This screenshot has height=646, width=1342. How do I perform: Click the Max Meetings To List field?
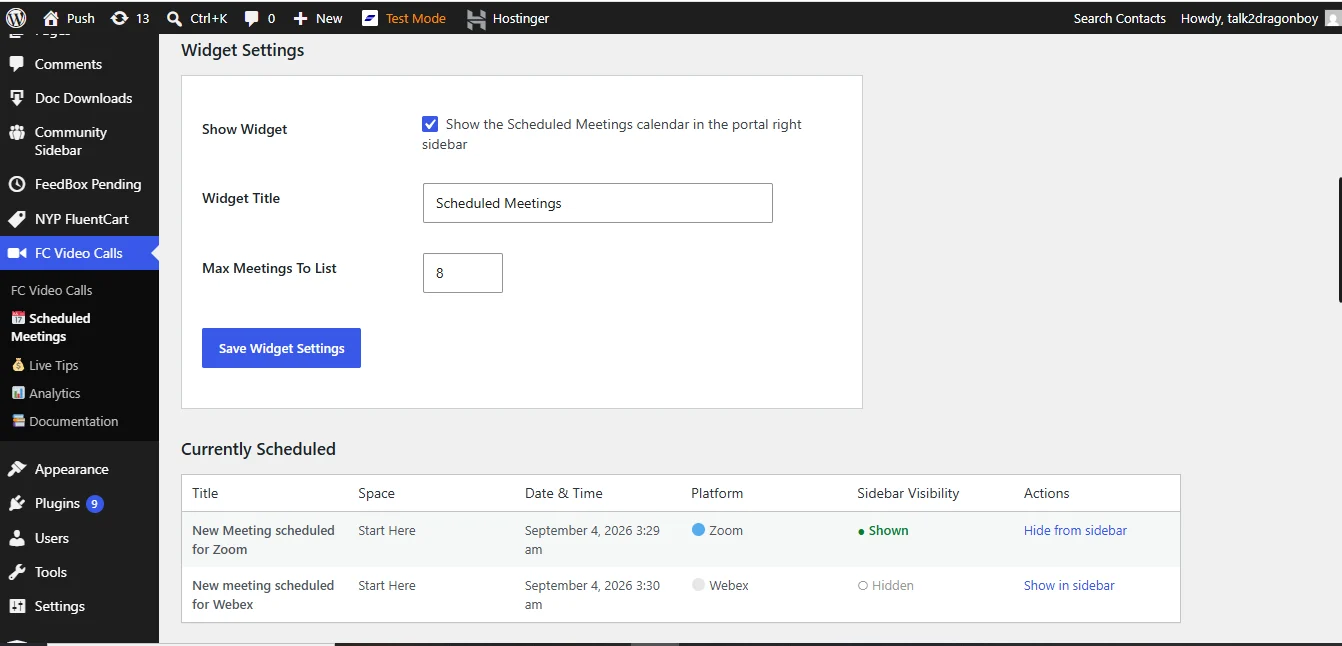coord(463,273)
